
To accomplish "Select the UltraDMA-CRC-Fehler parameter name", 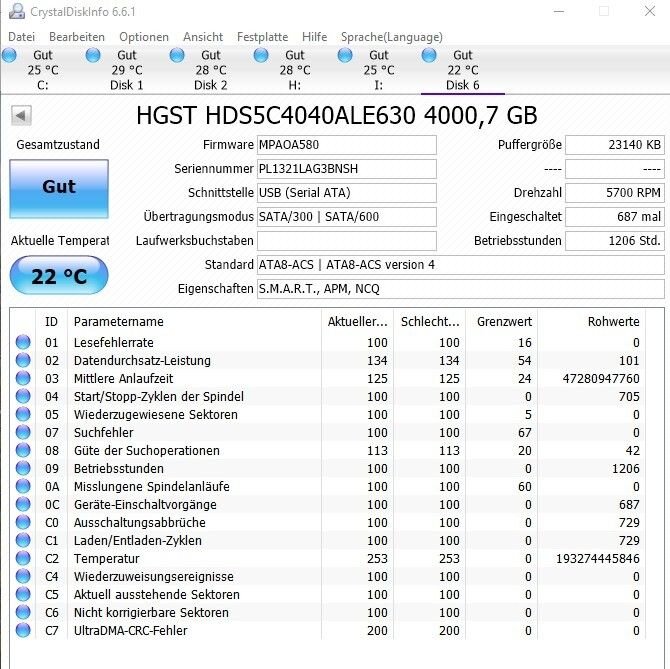I will tap(131, 631).
